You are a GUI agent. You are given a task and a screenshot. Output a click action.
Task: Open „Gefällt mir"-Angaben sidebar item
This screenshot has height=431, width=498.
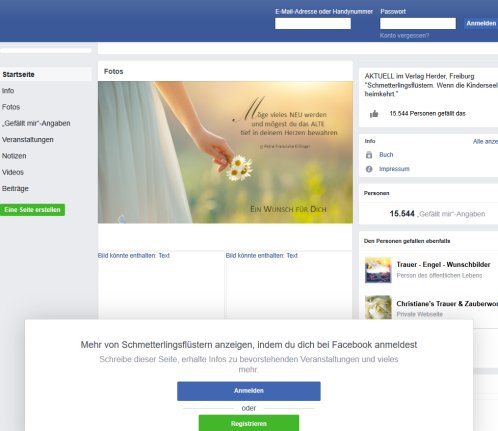[x=36, y=123]
